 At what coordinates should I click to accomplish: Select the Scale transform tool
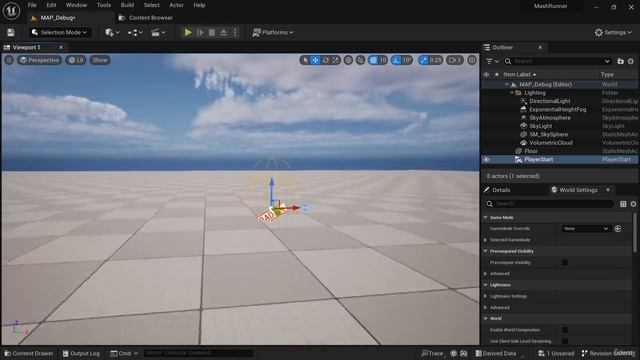point(336,60)
